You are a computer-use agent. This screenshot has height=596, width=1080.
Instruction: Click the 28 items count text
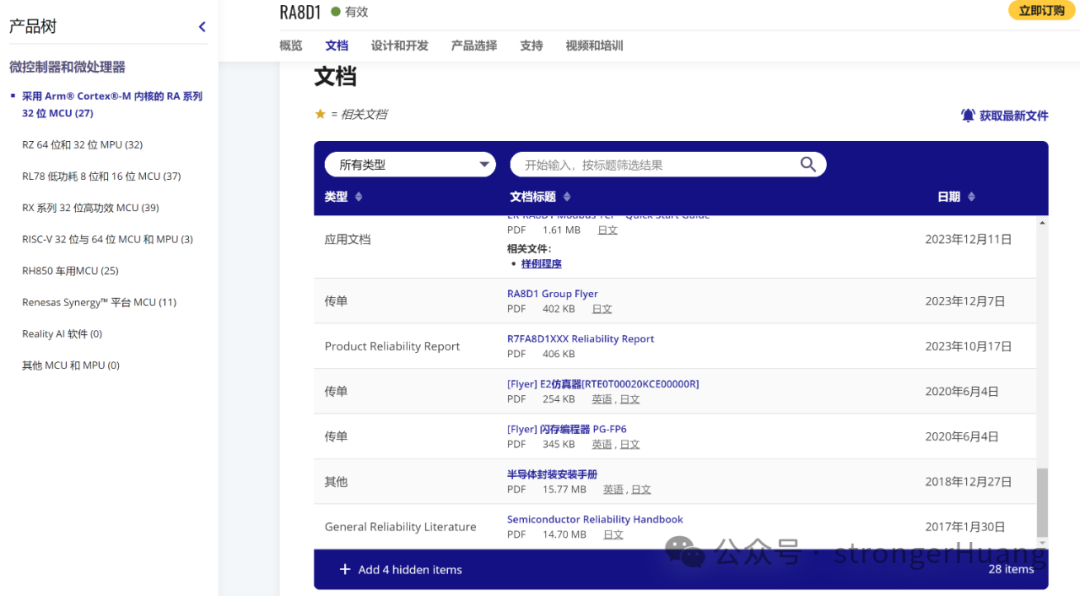click(1011, 569)
